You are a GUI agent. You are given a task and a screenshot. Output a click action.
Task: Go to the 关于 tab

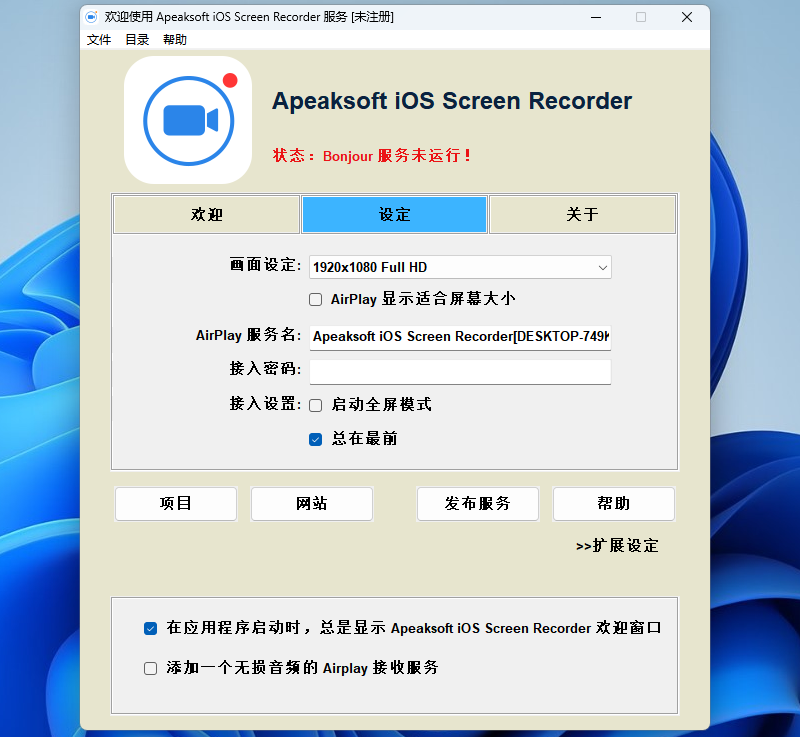tap(582, 214)
